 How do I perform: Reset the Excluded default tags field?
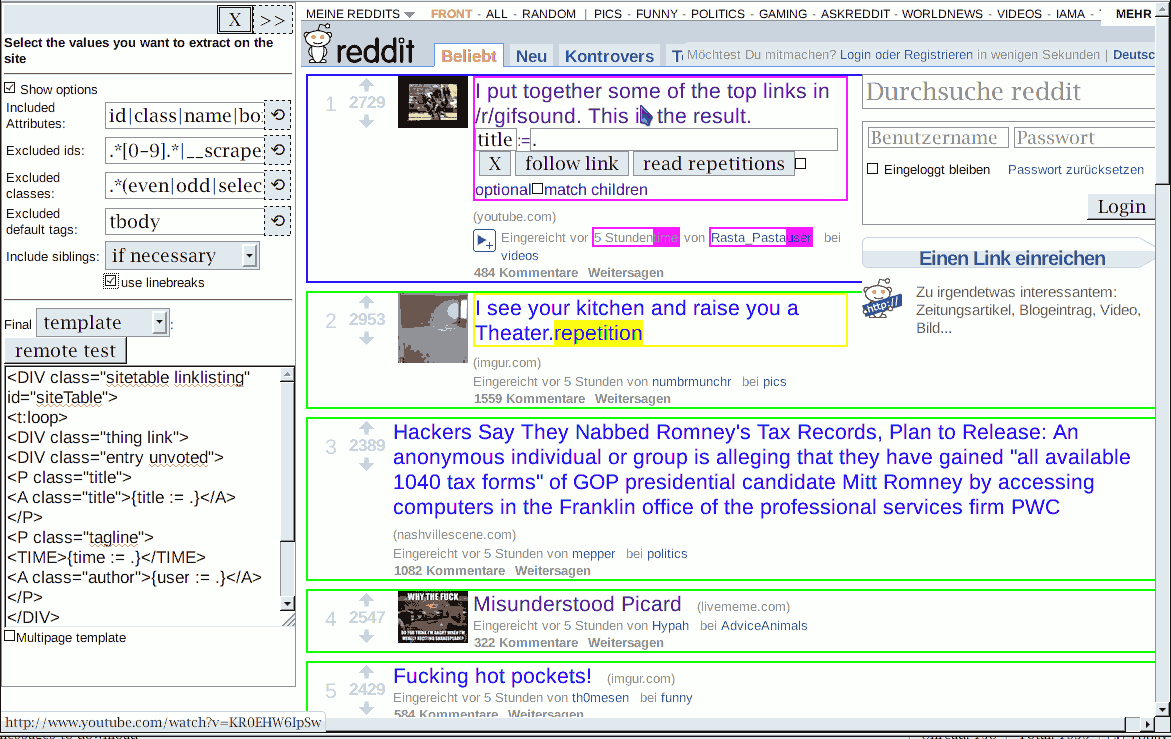(x=278, y=221)
